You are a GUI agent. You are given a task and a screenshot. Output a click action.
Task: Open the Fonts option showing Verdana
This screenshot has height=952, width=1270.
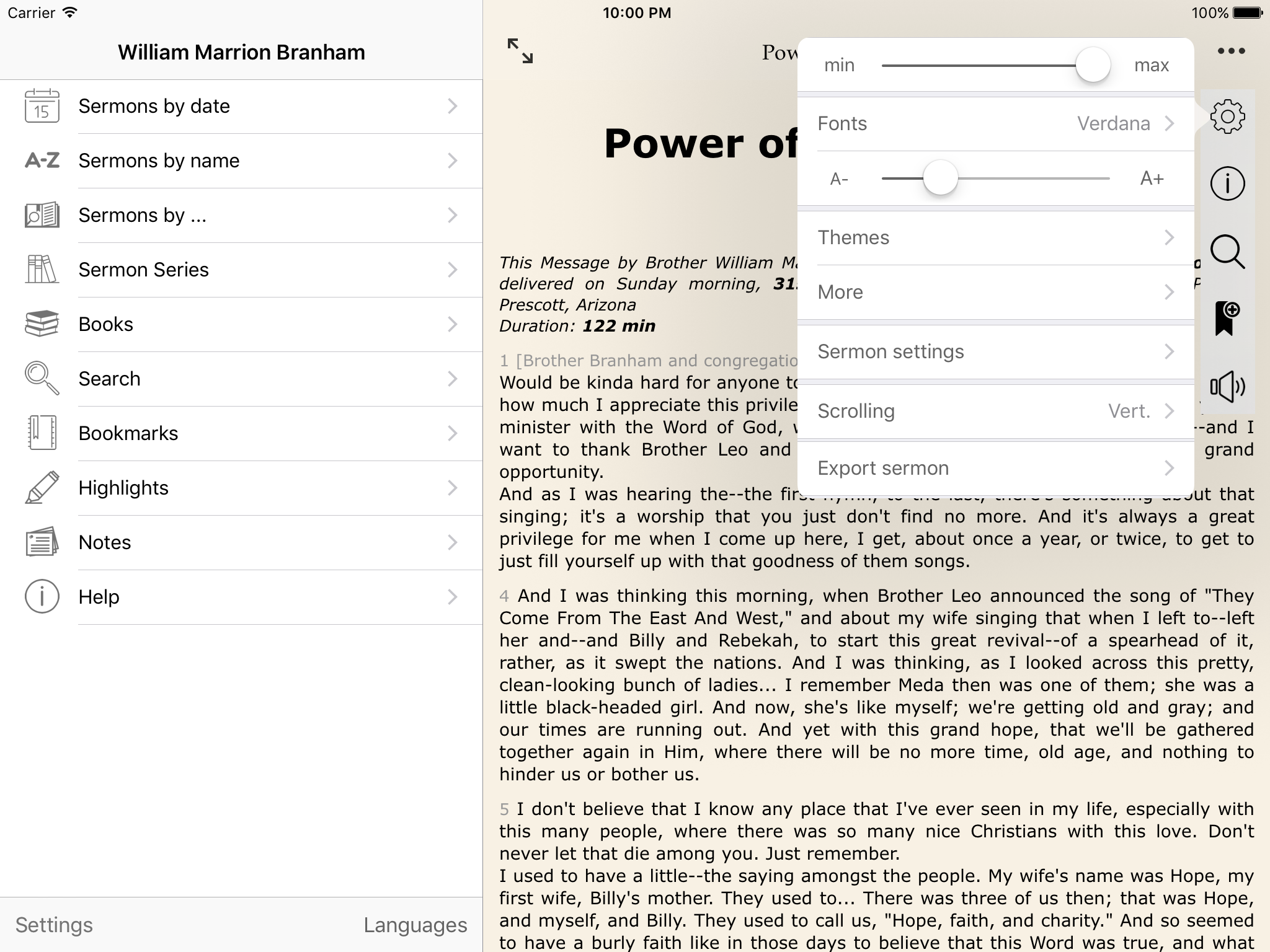(x=996, y=123)
